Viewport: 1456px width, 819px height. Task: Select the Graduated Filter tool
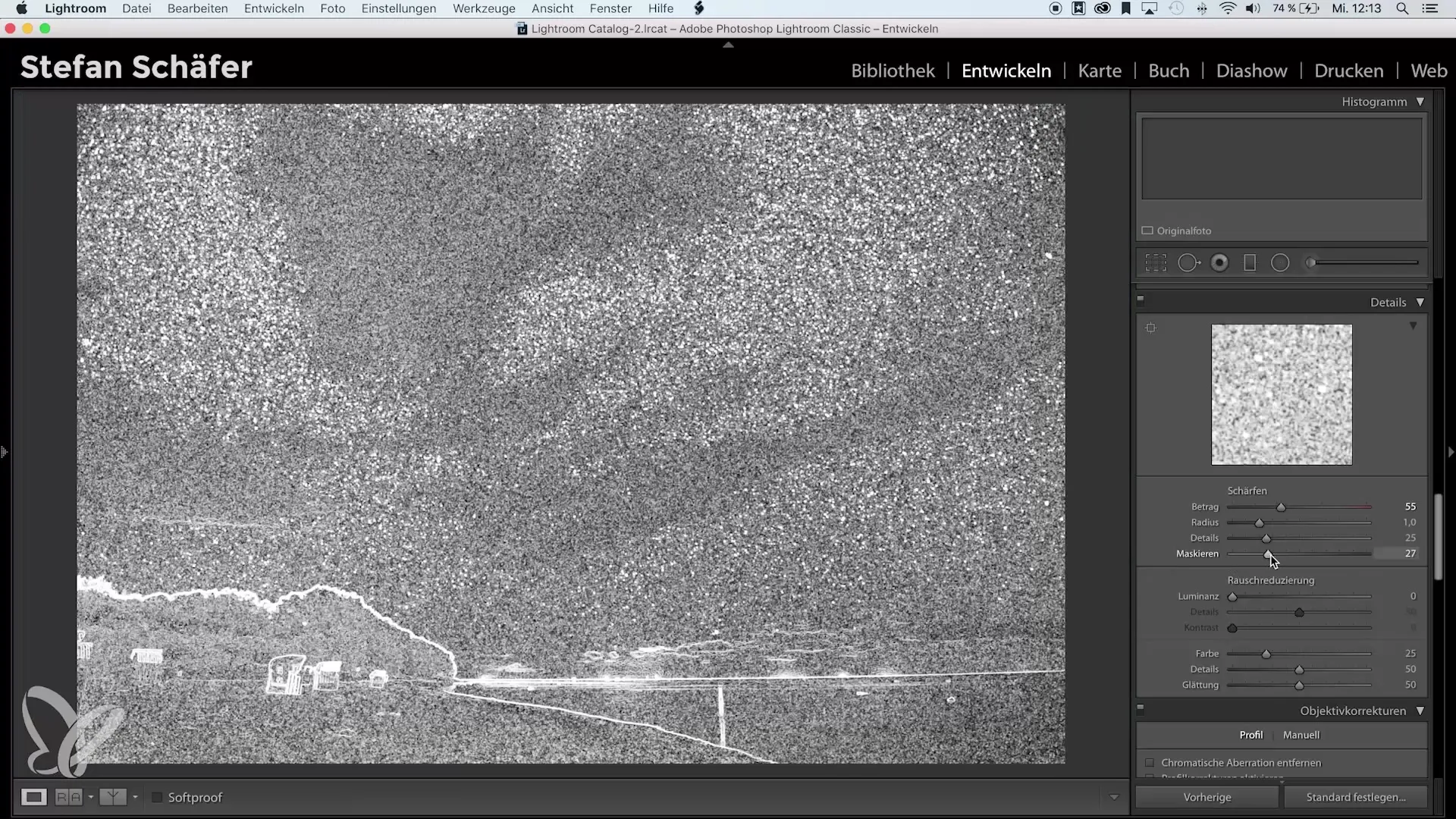[1250, 263]
